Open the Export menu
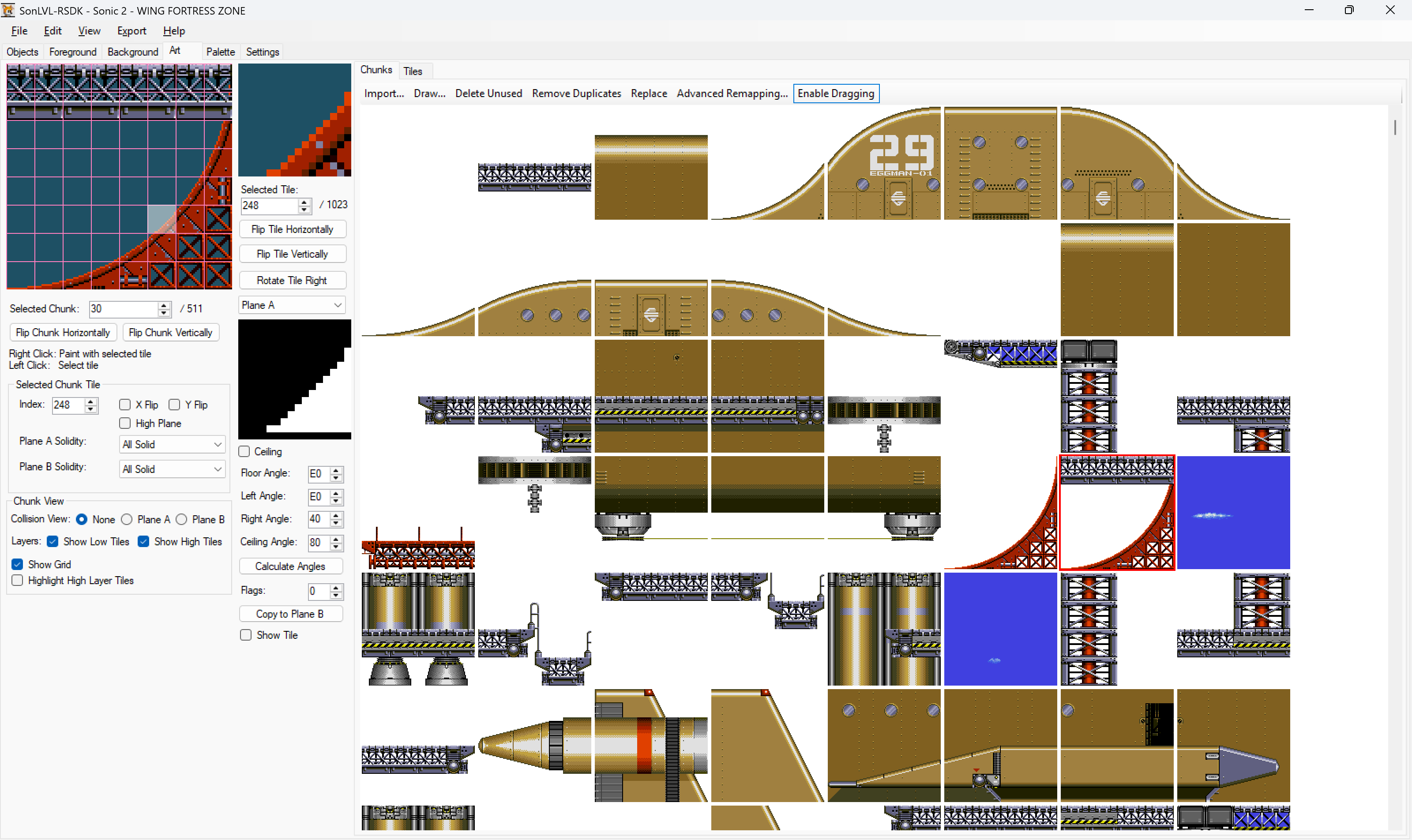Image resolution: width=1412 pixels, height=840 pixels. [x=131, y=30]
